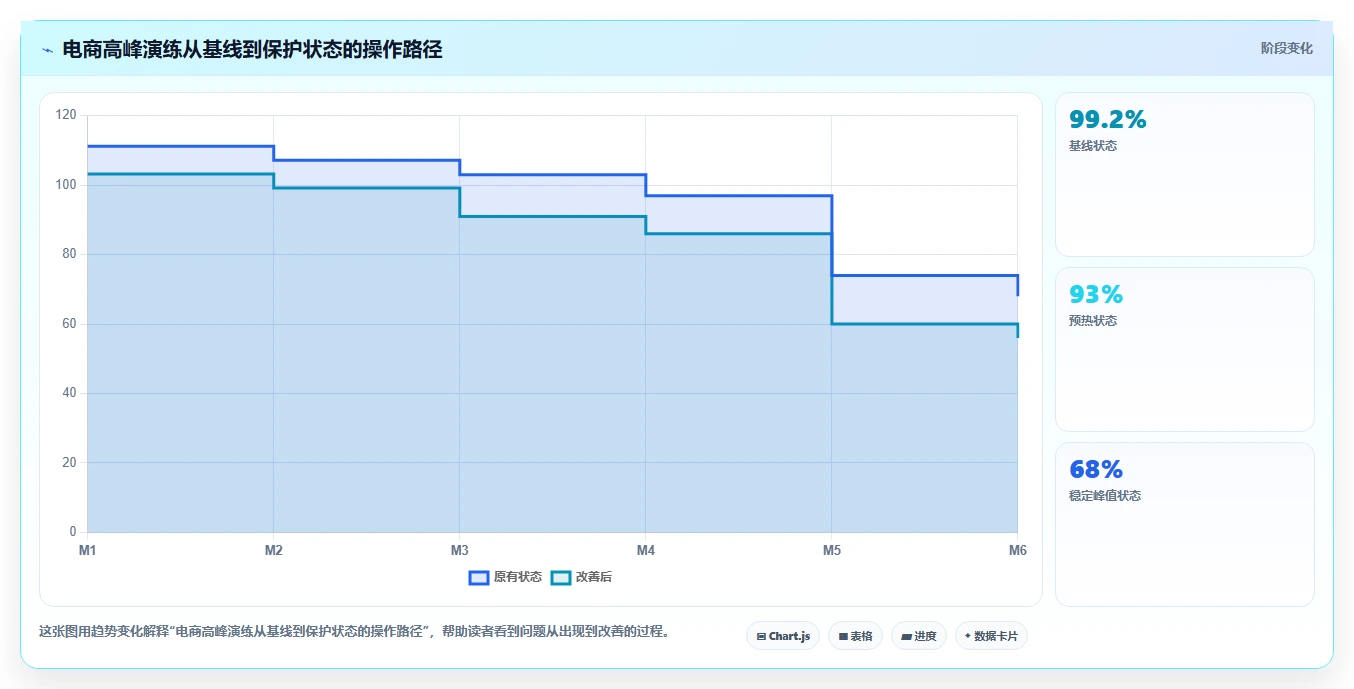The width and height of the screenshot is (1354, 689).
Task: Click the 表格 tag
Action: [x=855, y=636]
